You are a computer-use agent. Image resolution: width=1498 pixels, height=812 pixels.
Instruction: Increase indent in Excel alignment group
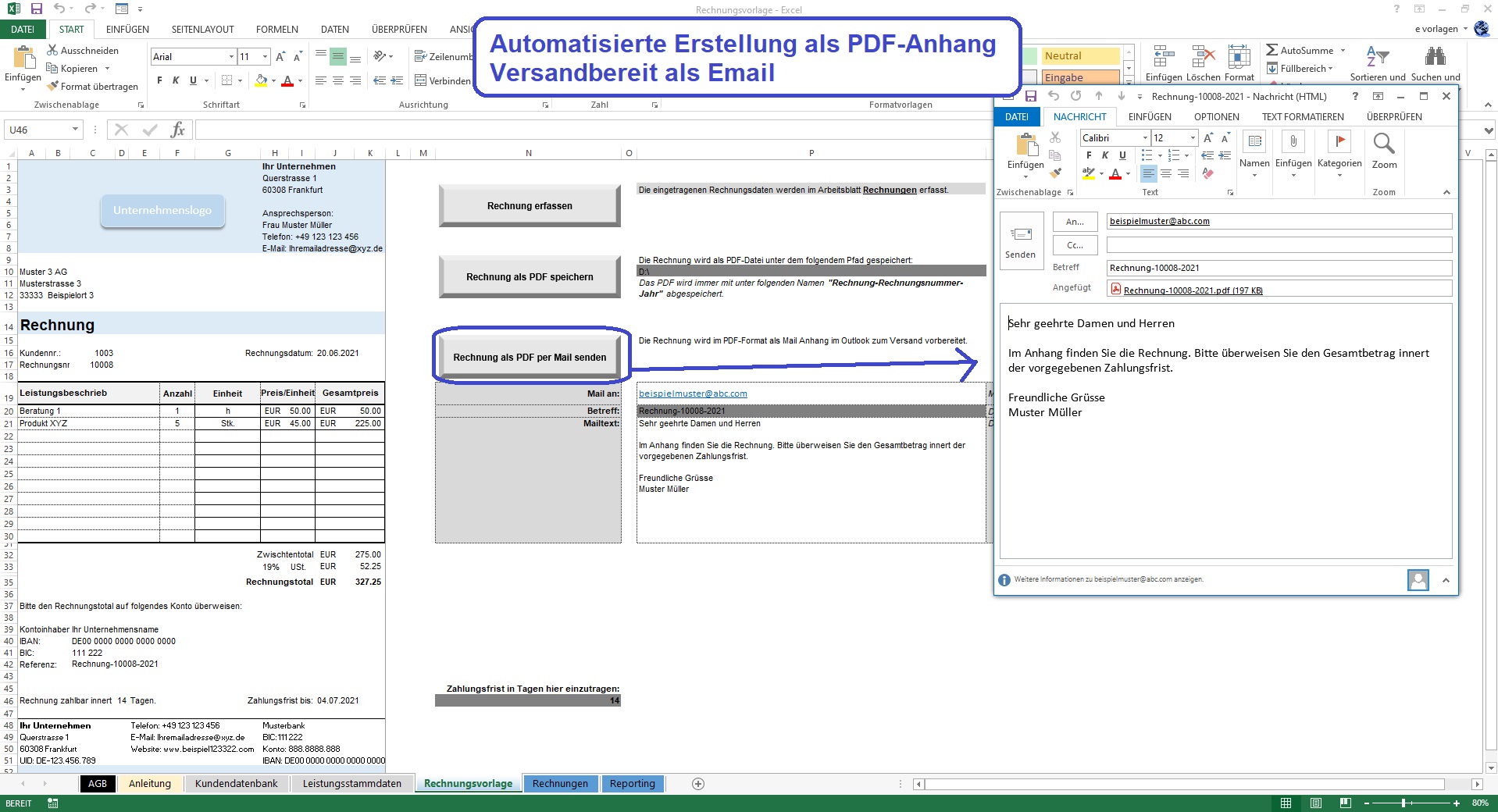point(397,80)
